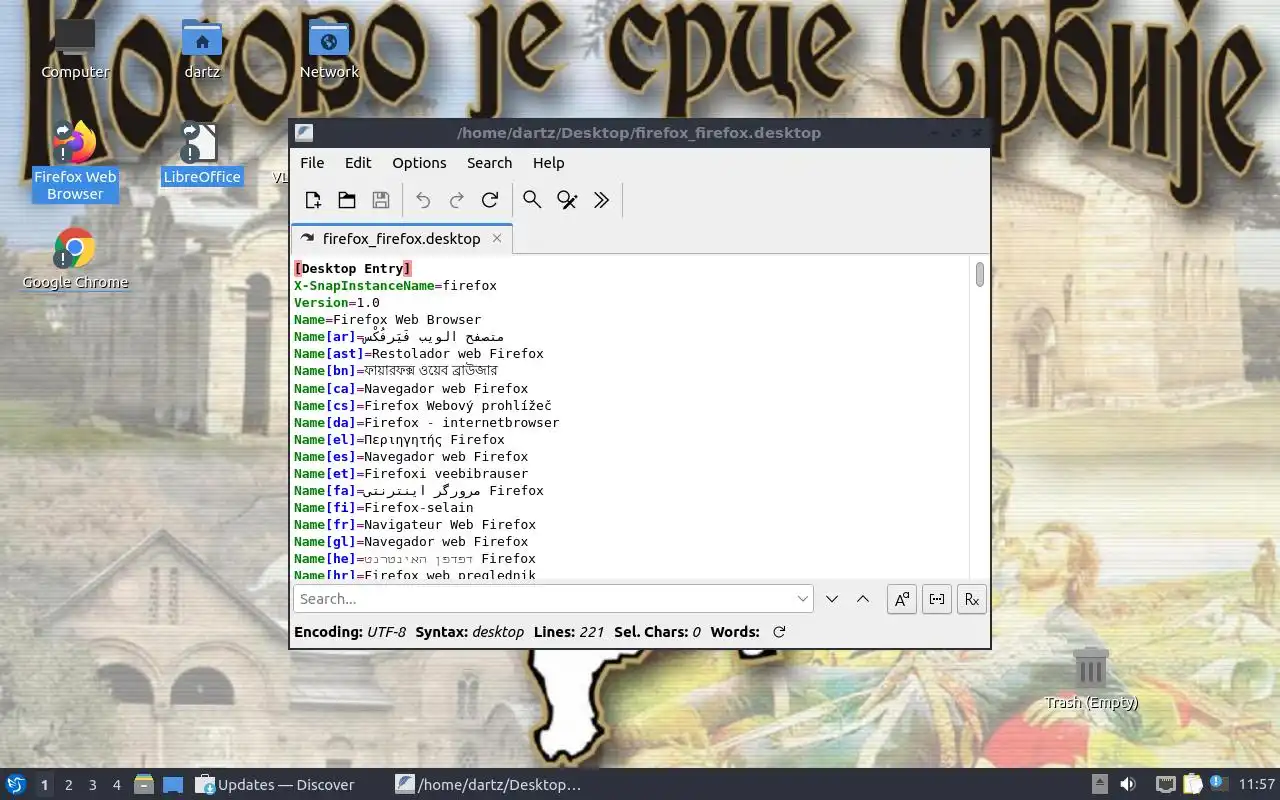This screenshot has width=1280, height=800.
Task: Open the Edit menu
Action: pyautogui.click(x=358, y=163)
